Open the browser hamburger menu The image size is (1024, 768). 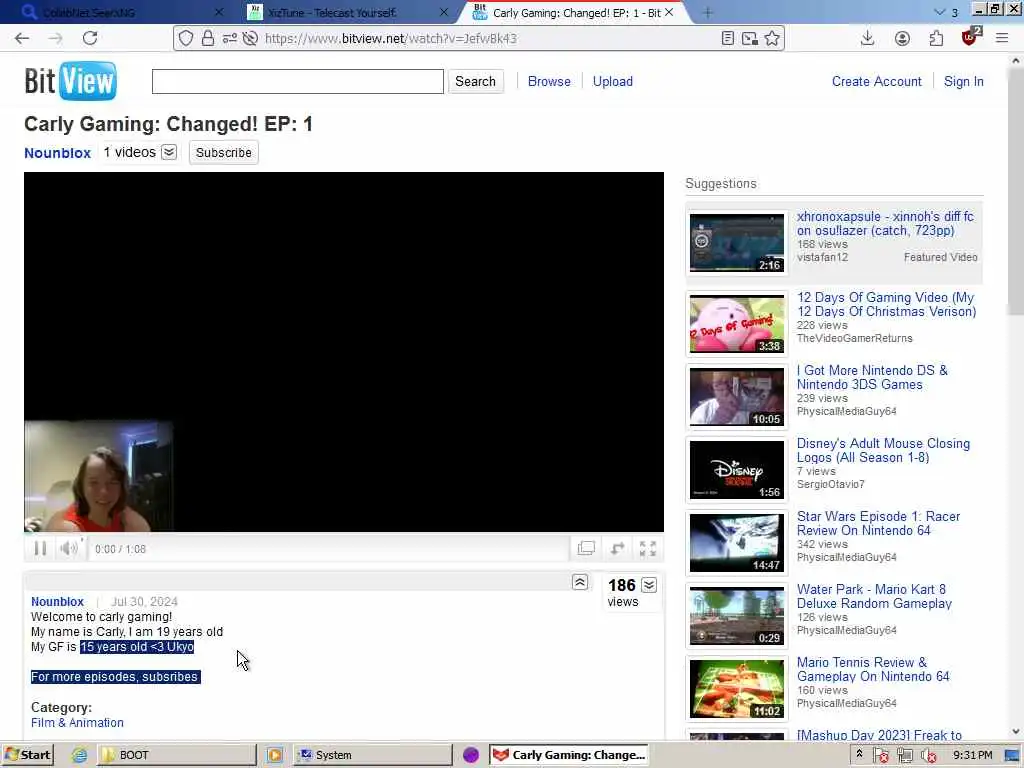pos(1002,39)
